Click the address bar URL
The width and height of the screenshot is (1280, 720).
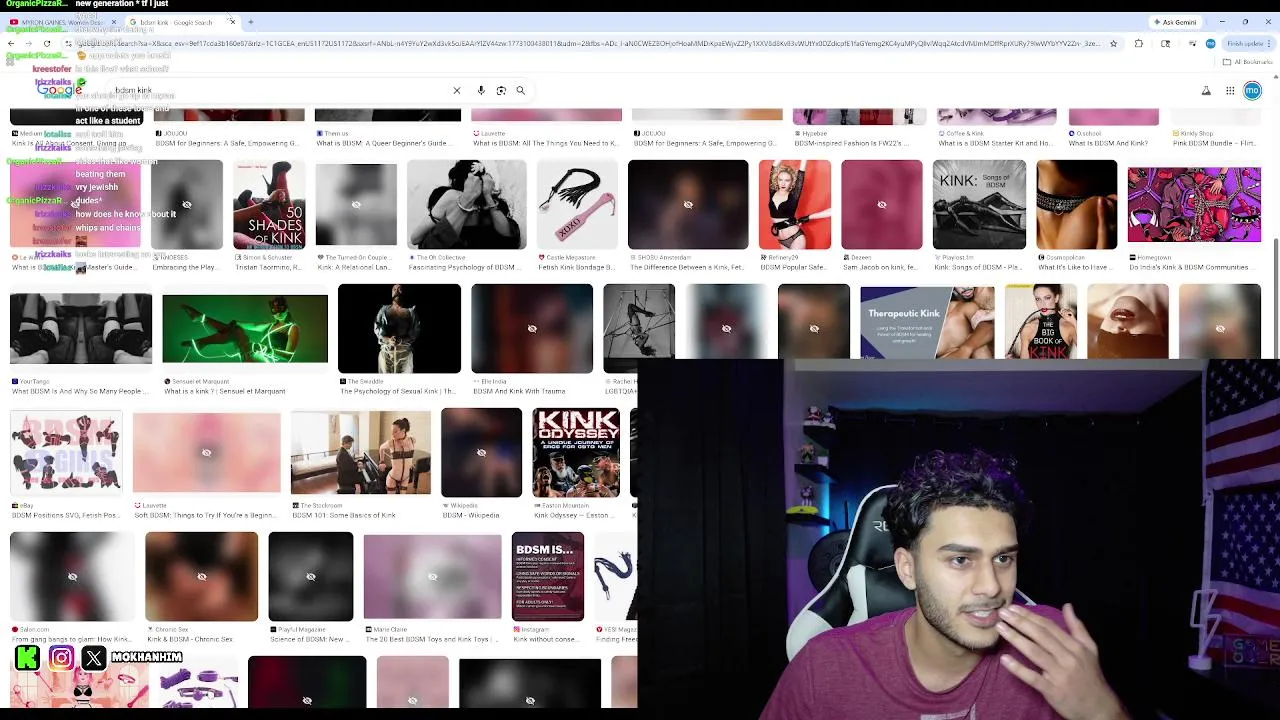590,44
